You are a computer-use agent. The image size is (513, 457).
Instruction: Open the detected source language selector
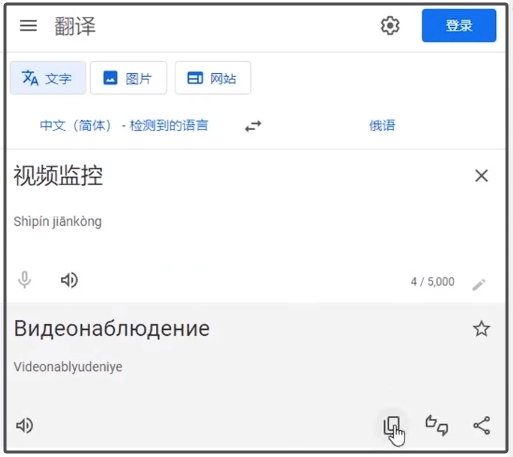pyautogui.click(x=124, y=126)
